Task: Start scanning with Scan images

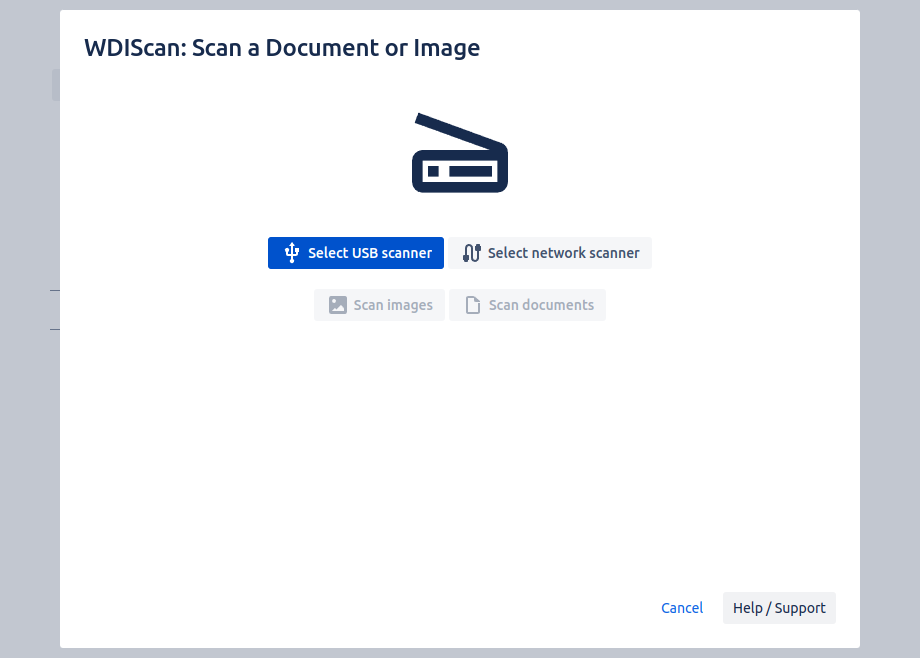Action: [379, 305]
